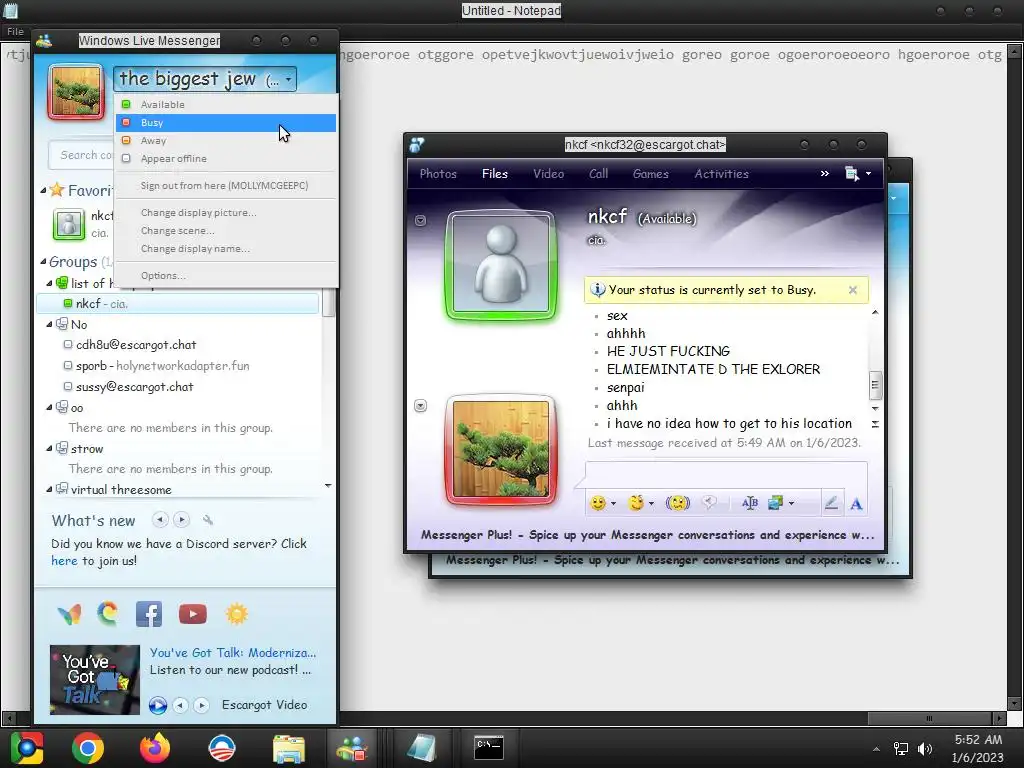
Task: Go to next Escargot Video item
Action: tap(202, 705)
